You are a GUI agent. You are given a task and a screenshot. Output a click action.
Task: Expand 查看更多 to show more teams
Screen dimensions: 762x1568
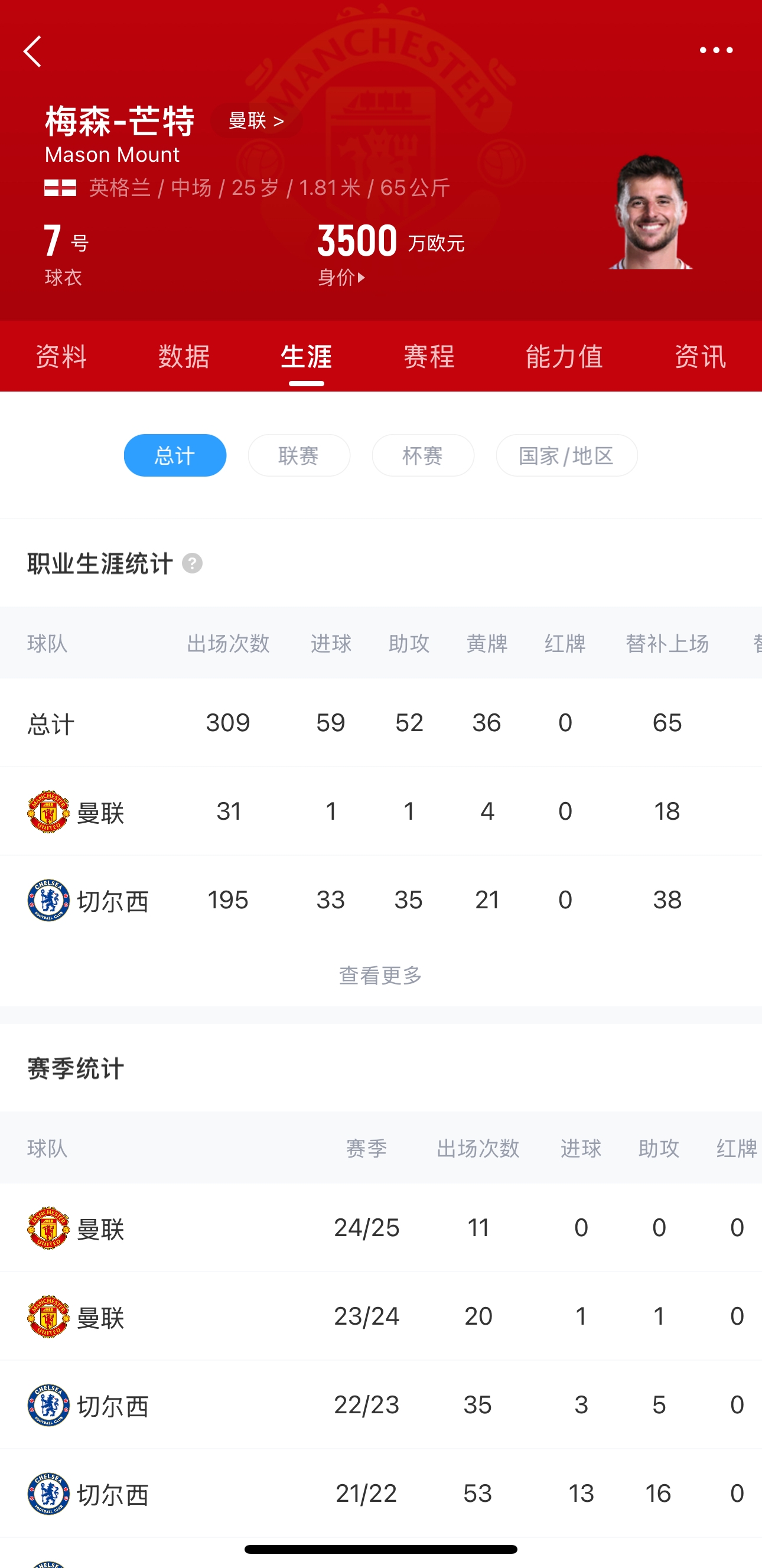(x=380, y=975)
